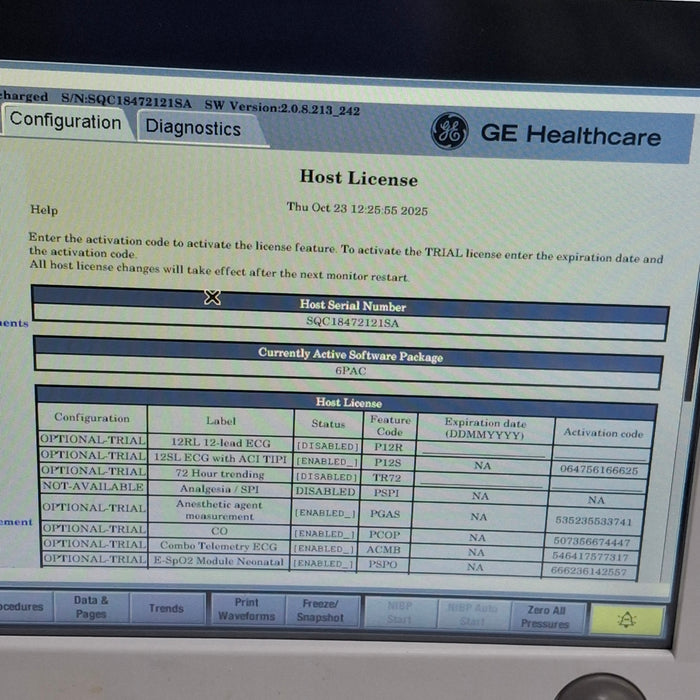Select Zero All Pressures

[546, 617]
